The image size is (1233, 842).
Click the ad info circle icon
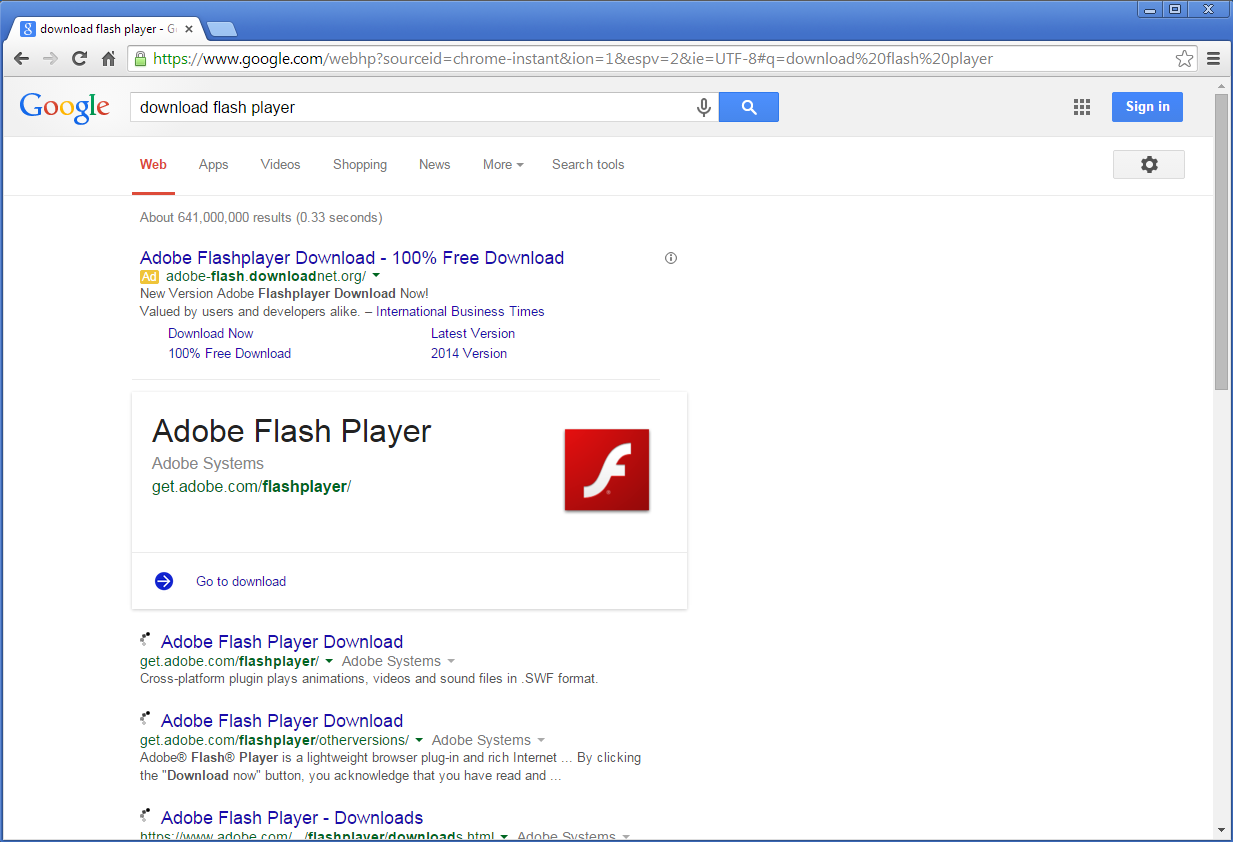click(671, 258)
